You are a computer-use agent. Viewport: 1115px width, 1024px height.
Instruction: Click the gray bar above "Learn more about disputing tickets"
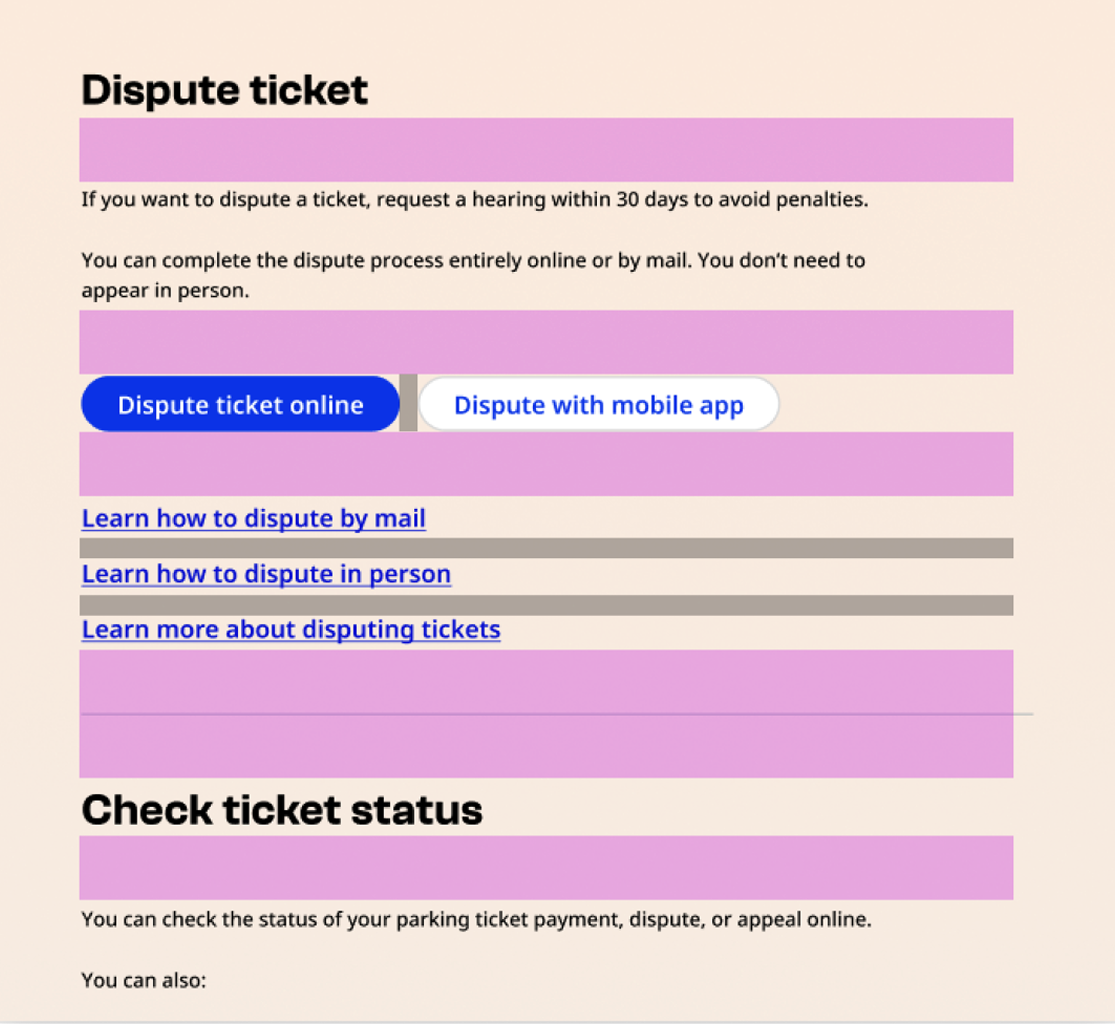547,605
